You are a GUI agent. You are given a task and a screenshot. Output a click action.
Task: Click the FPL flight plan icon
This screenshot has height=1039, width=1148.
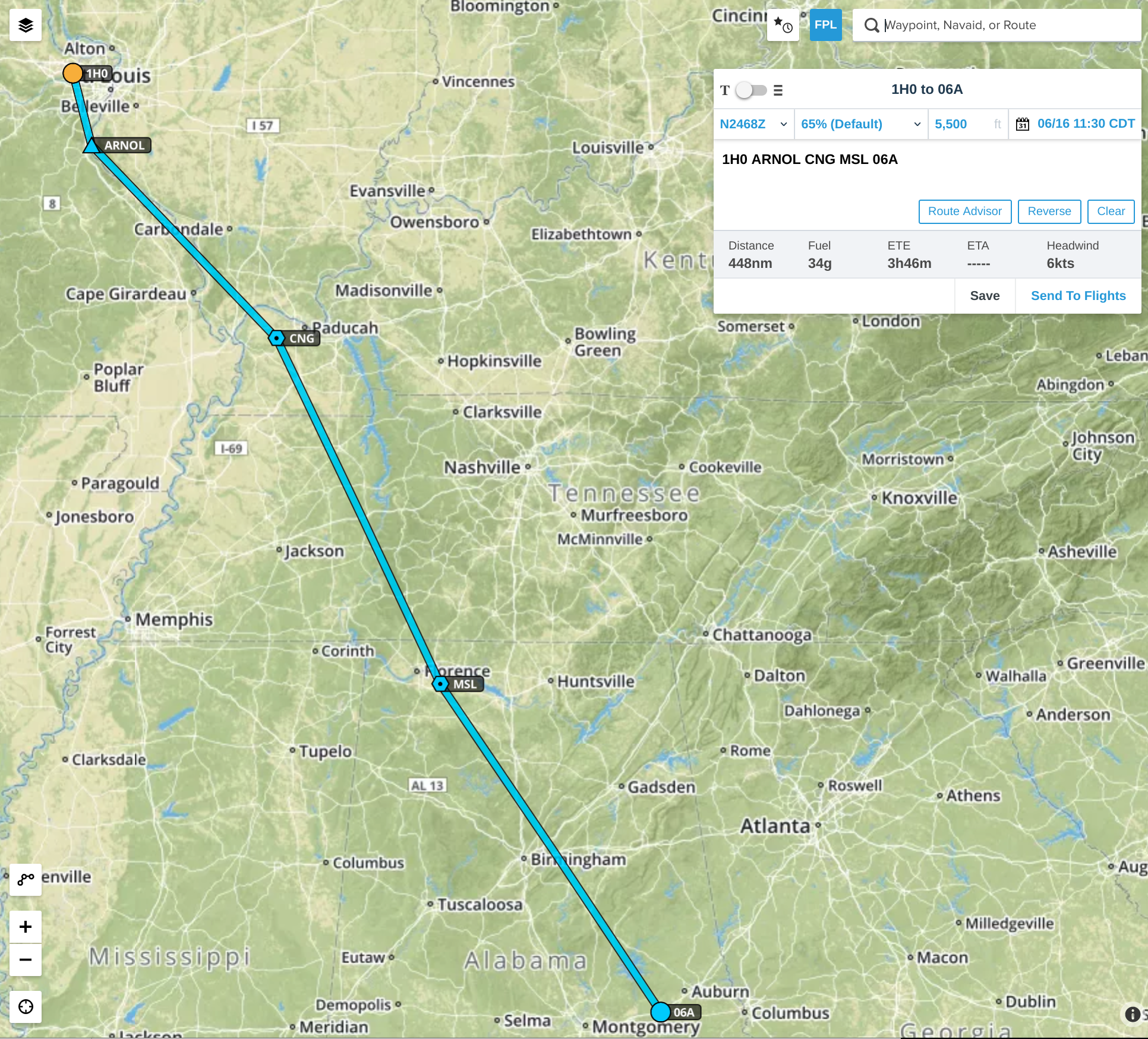825,25
